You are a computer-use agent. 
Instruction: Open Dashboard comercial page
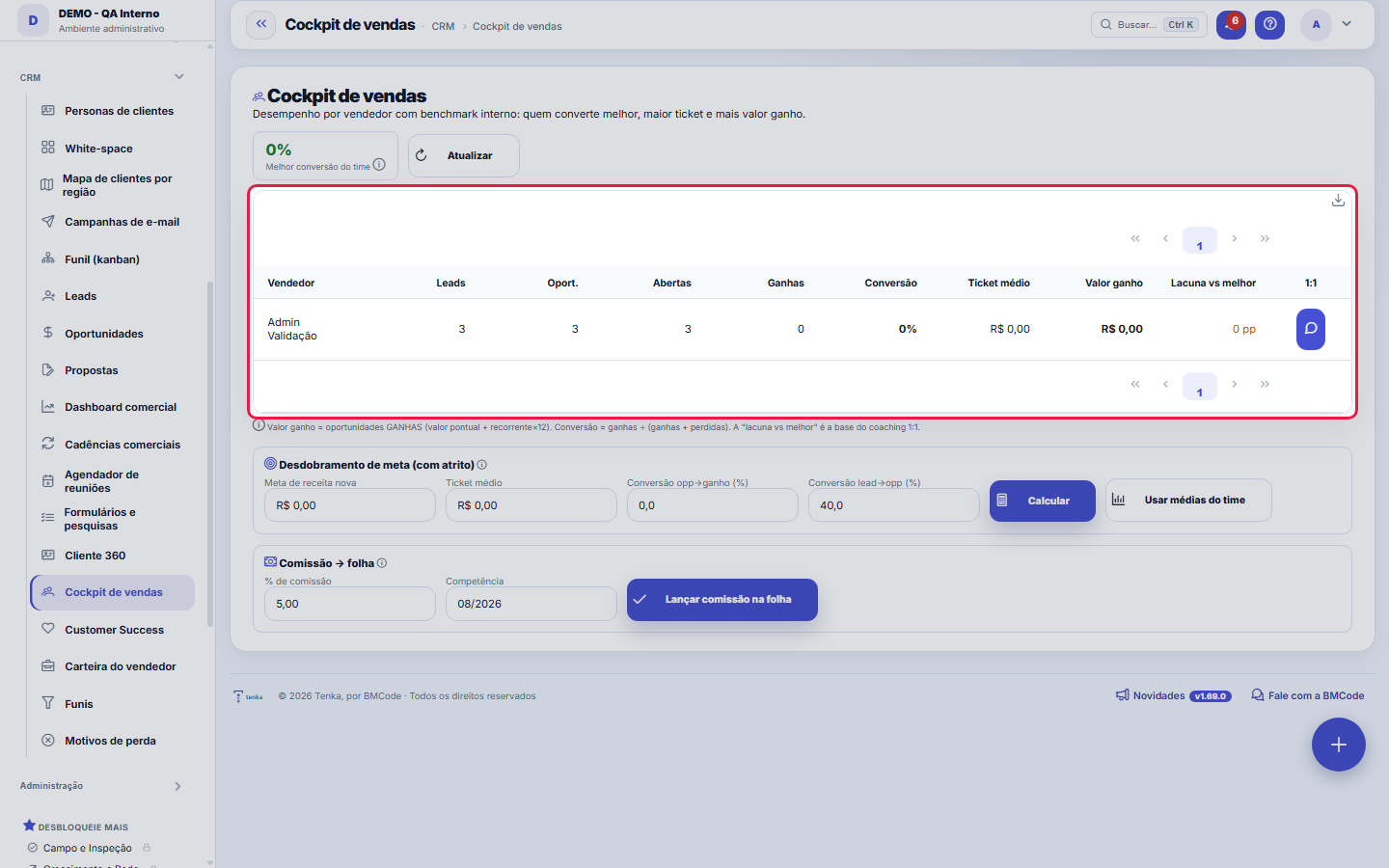pos(112,407)
